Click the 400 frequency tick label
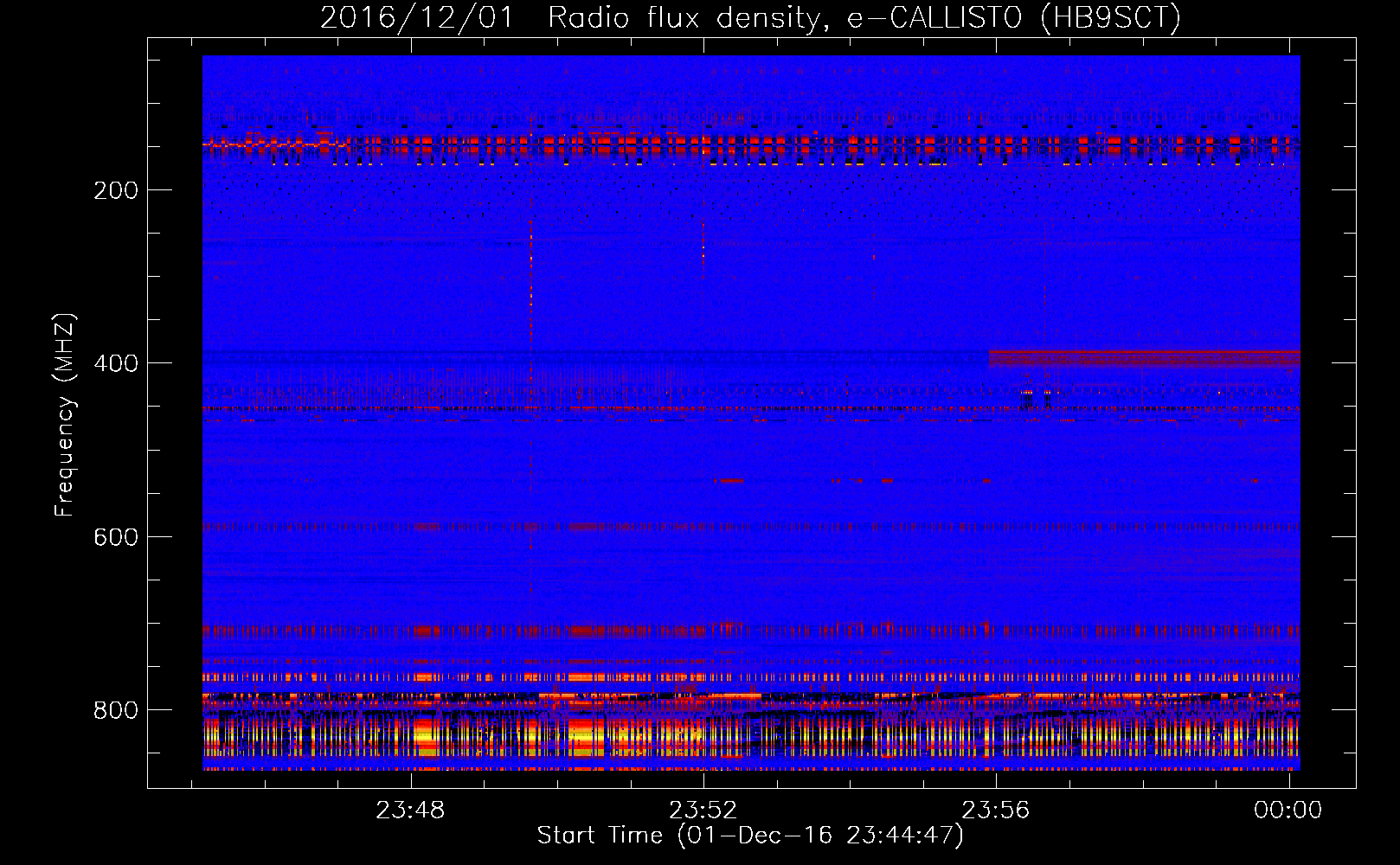 tap(116, 363)
